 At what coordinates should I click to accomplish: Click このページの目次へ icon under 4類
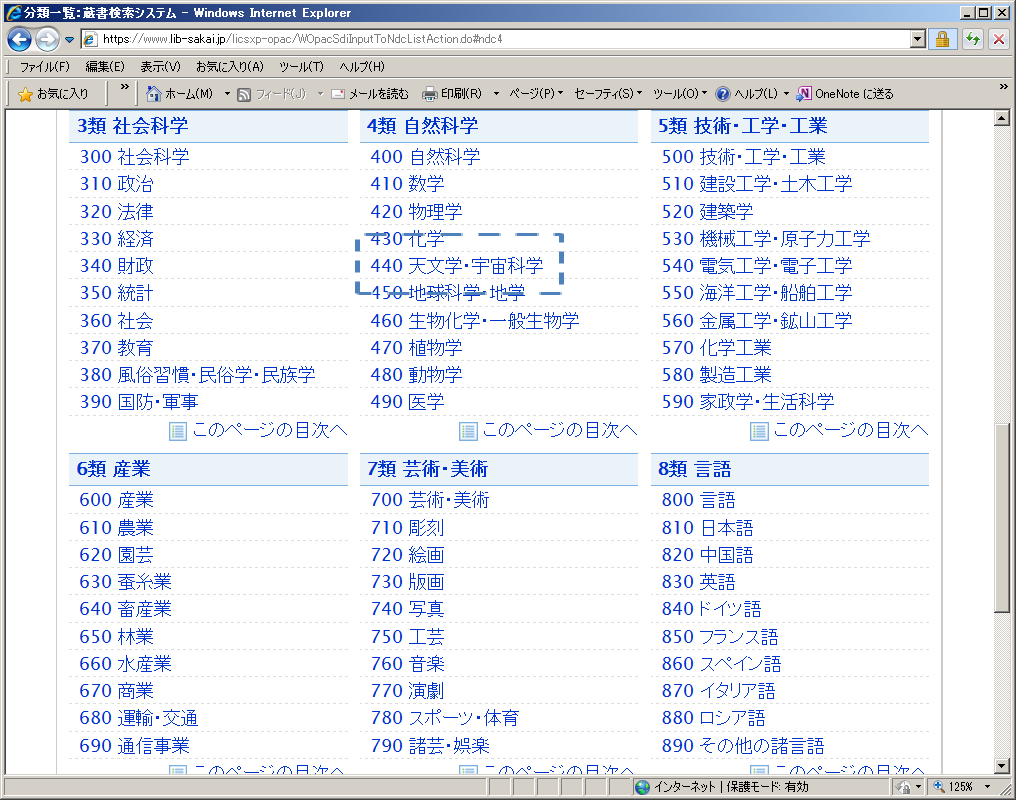[468, 431]
